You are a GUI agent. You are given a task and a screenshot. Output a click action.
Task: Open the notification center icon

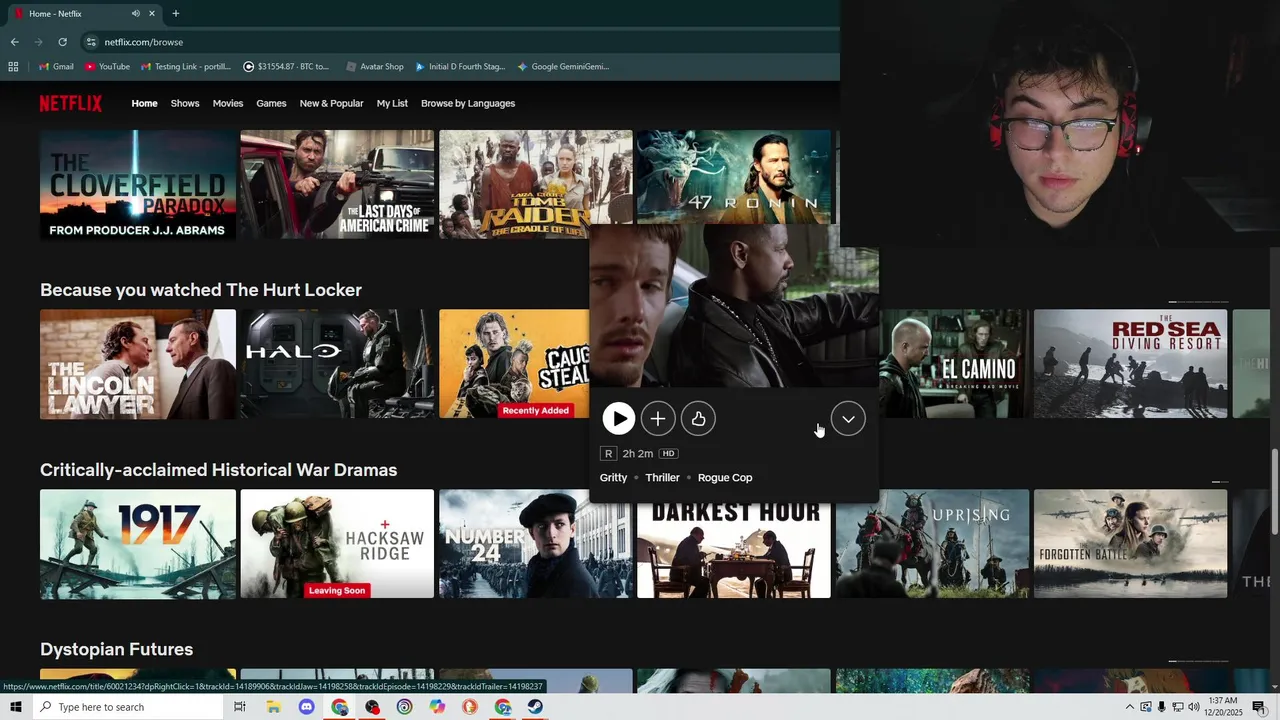pyautogui.click(x=1258, y=707)
